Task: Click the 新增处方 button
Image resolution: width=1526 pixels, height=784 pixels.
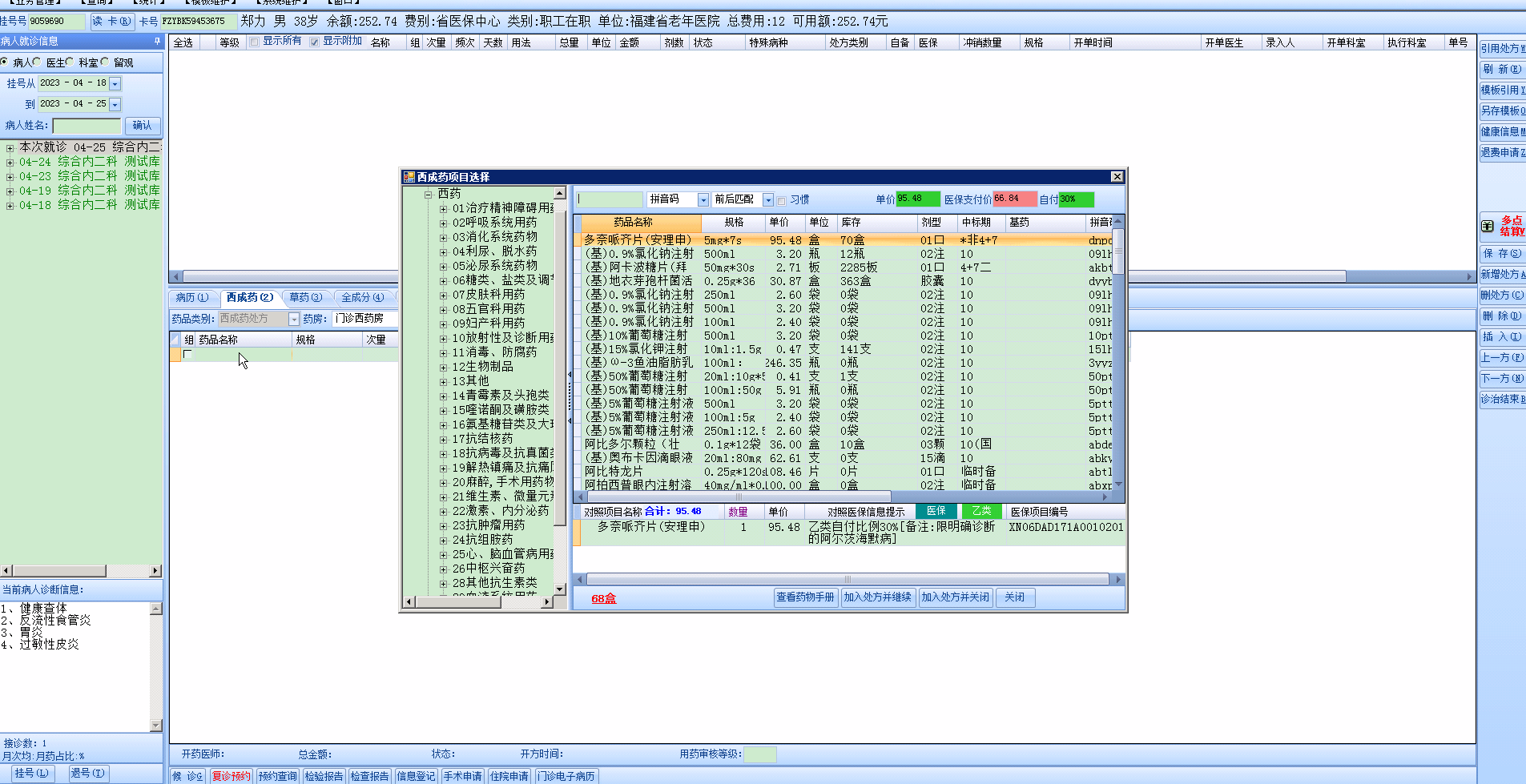Action: coord(1502,274)
